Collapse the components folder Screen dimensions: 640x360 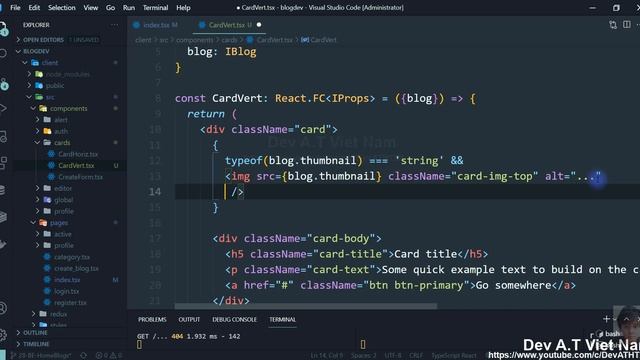[33, 108]
